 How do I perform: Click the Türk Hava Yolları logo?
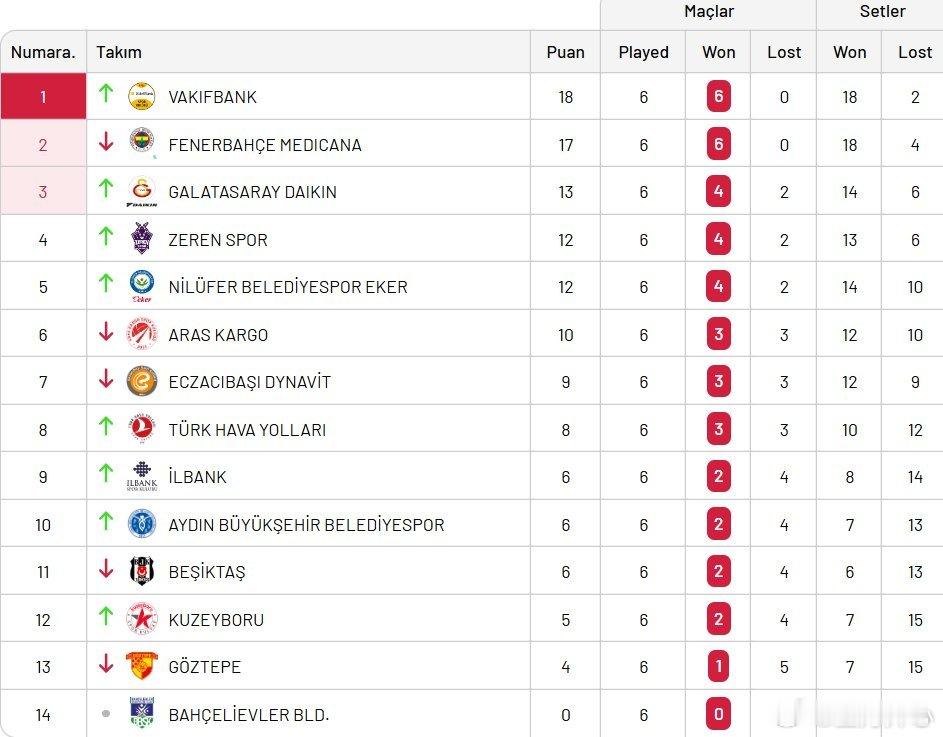pos(142,429)
